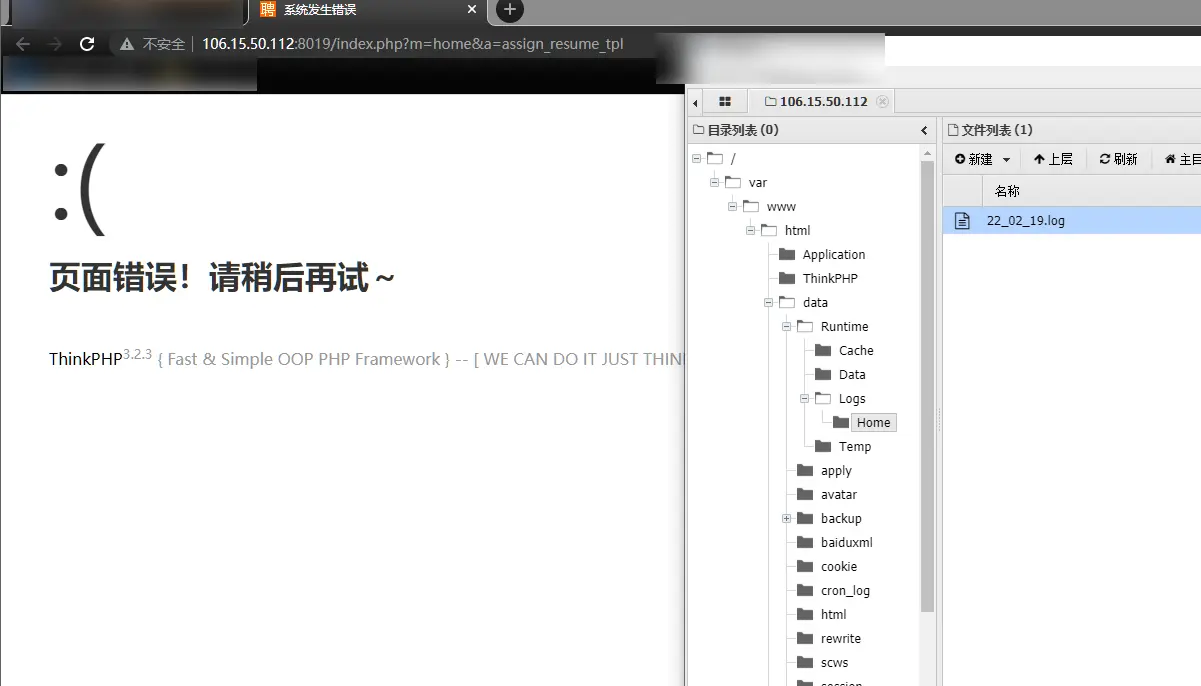Go up with 上层 button
Image resolution: width=1201 pixels, height=686 pixels.
point(1053,159)
